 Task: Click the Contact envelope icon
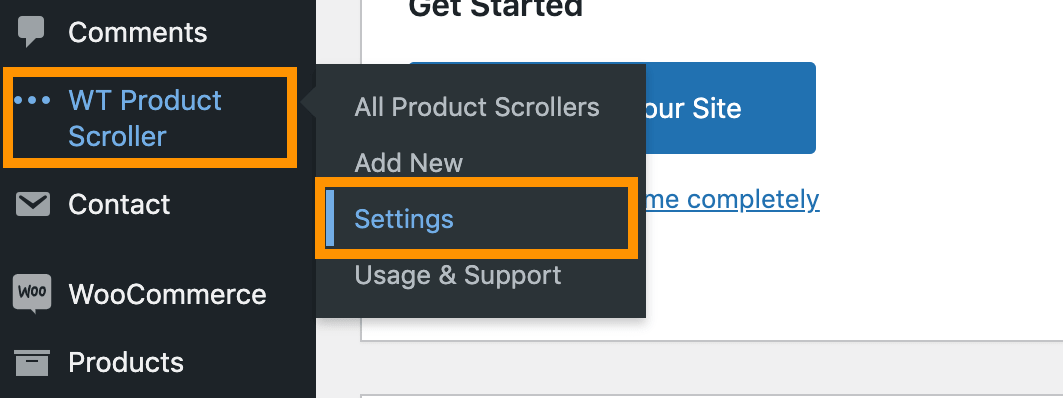point(33,204)
